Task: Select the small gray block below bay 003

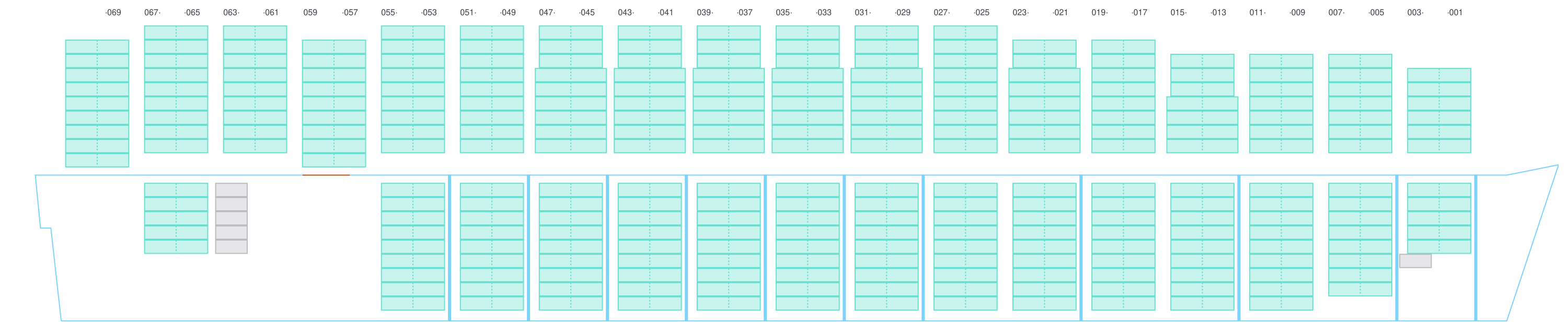Action: (1415, 260)
